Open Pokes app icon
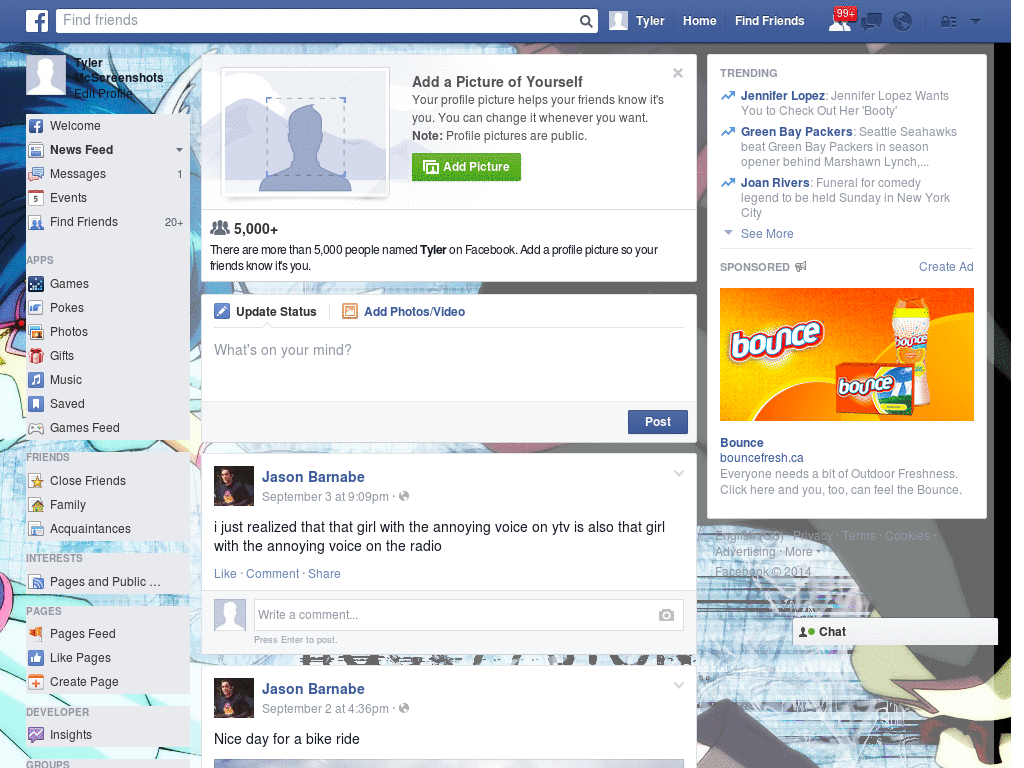Screen dimensions: 1024x768 coord(37,308)
